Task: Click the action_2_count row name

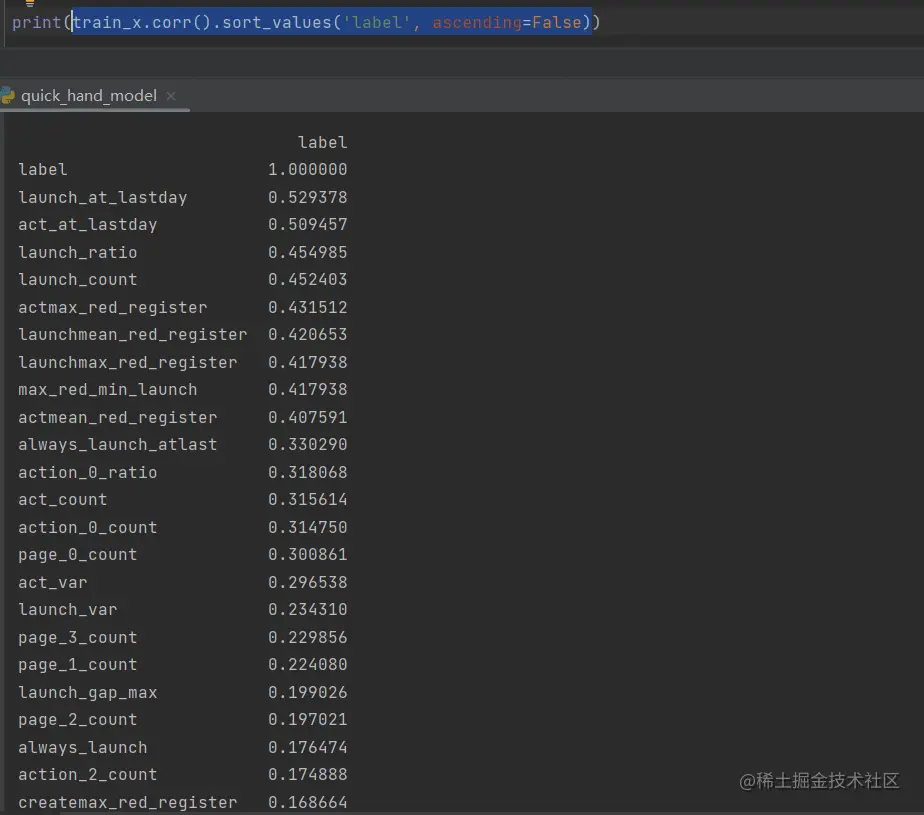Action: coord(88,775)
